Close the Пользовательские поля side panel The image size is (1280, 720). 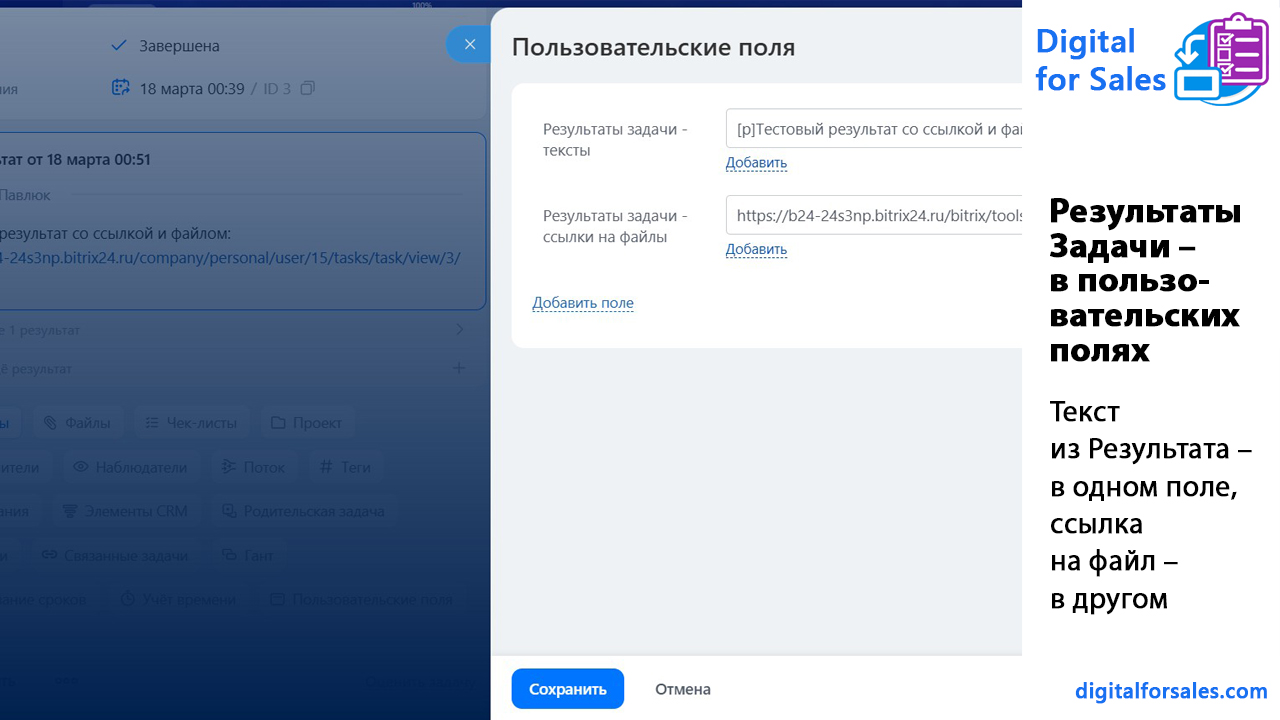tap(469, 44)
